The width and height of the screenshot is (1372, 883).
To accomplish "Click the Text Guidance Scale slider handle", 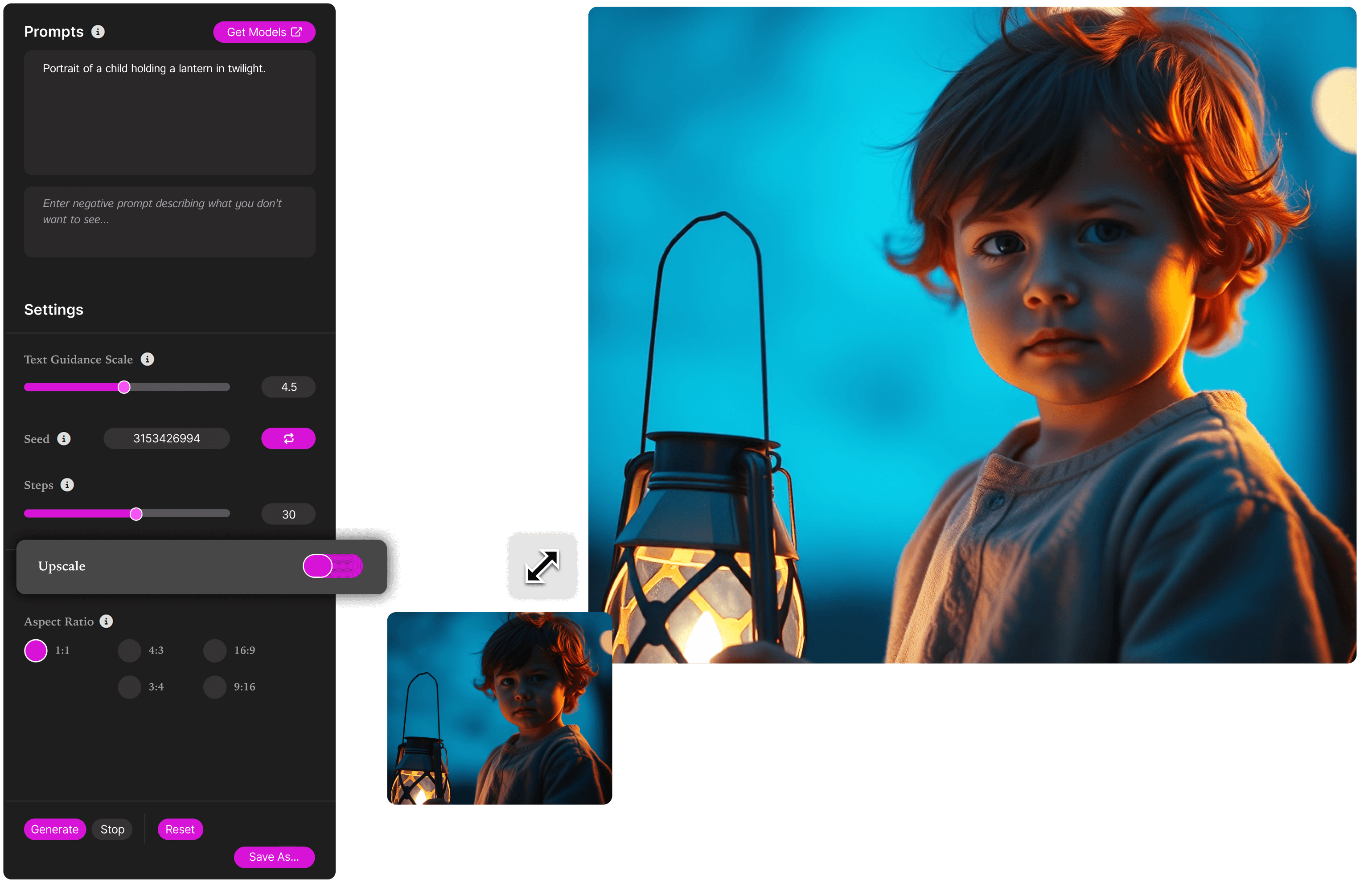I will point(124,387).
